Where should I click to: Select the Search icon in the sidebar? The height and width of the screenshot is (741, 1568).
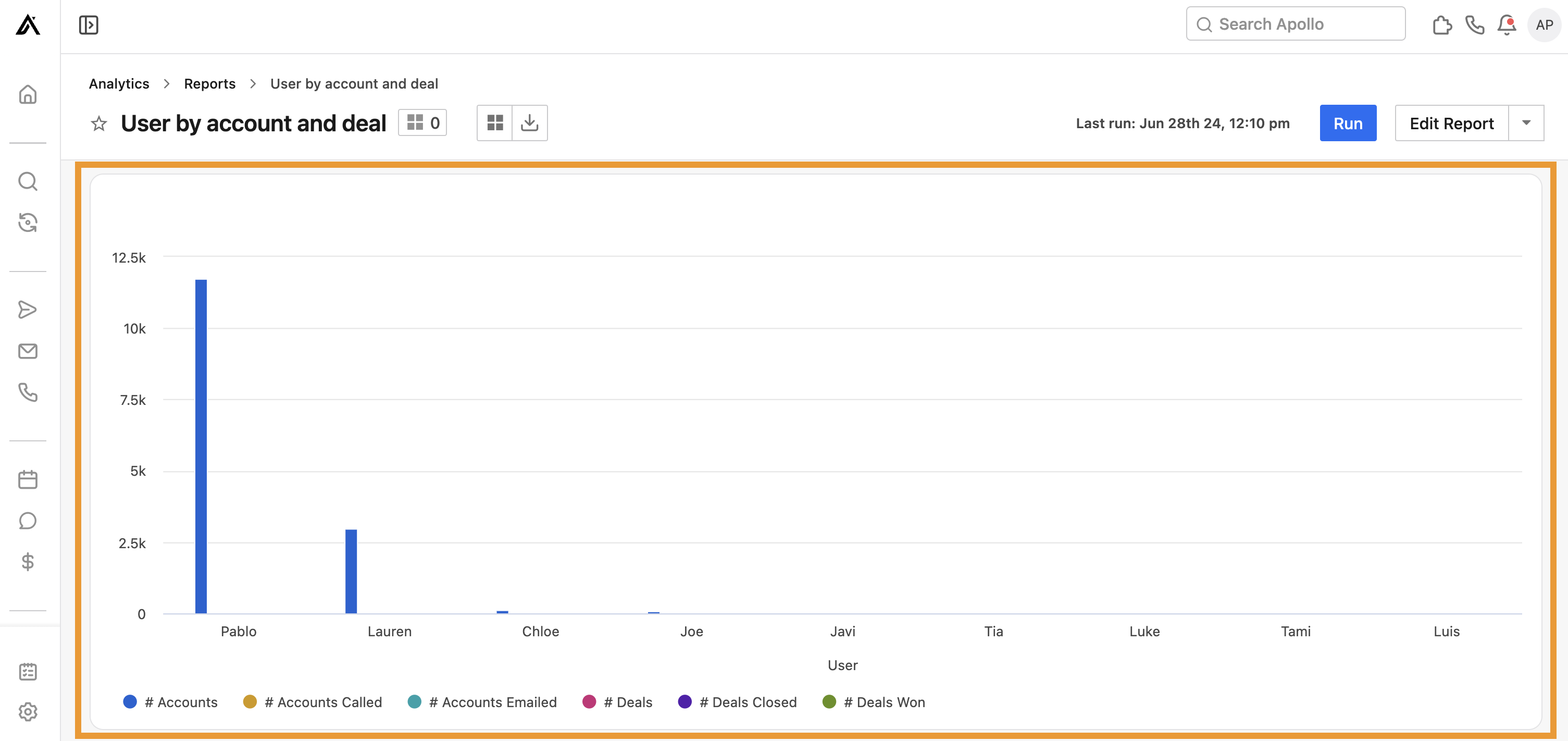tap(28, 181)
